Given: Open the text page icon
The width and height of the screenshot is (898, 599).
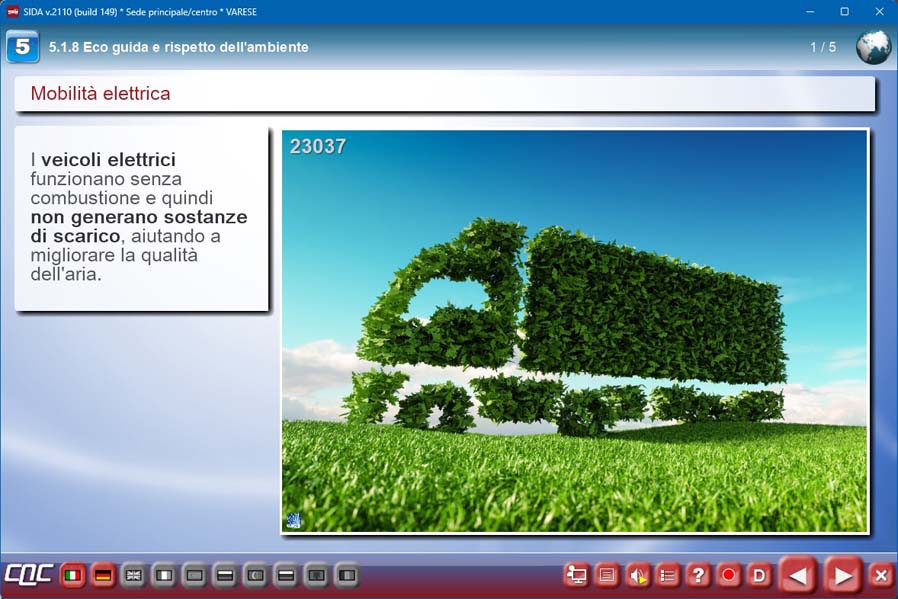Looking at the screenshot, I should (x=606, y=575).
